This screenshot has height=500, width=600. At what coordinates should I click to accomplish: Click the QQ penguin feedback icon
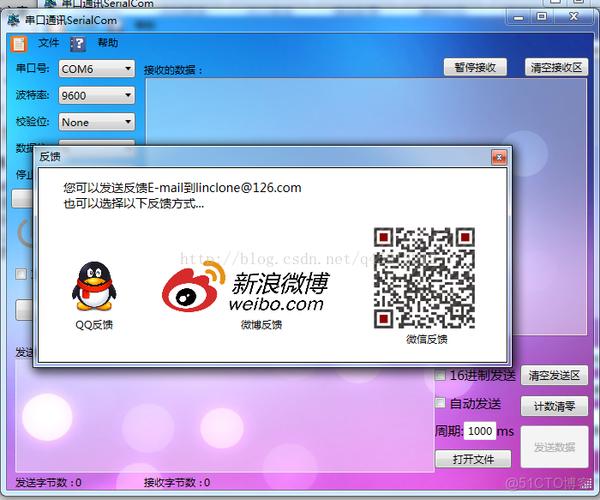click(94, 286)
